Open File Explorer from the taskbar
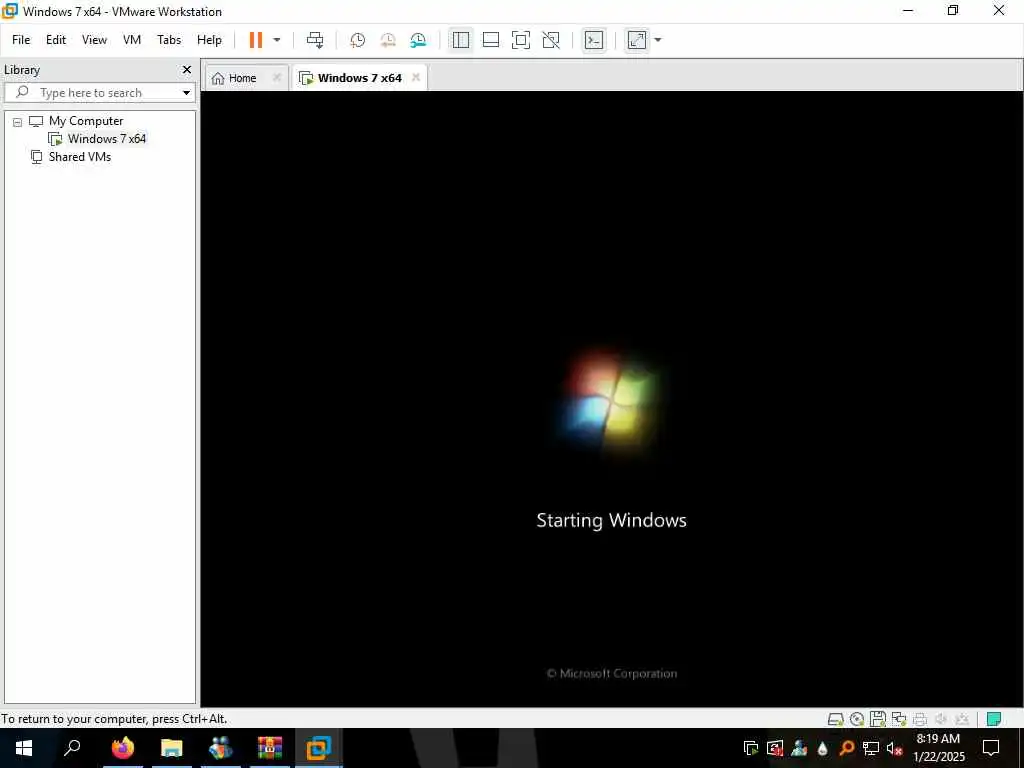 [171, 748]
